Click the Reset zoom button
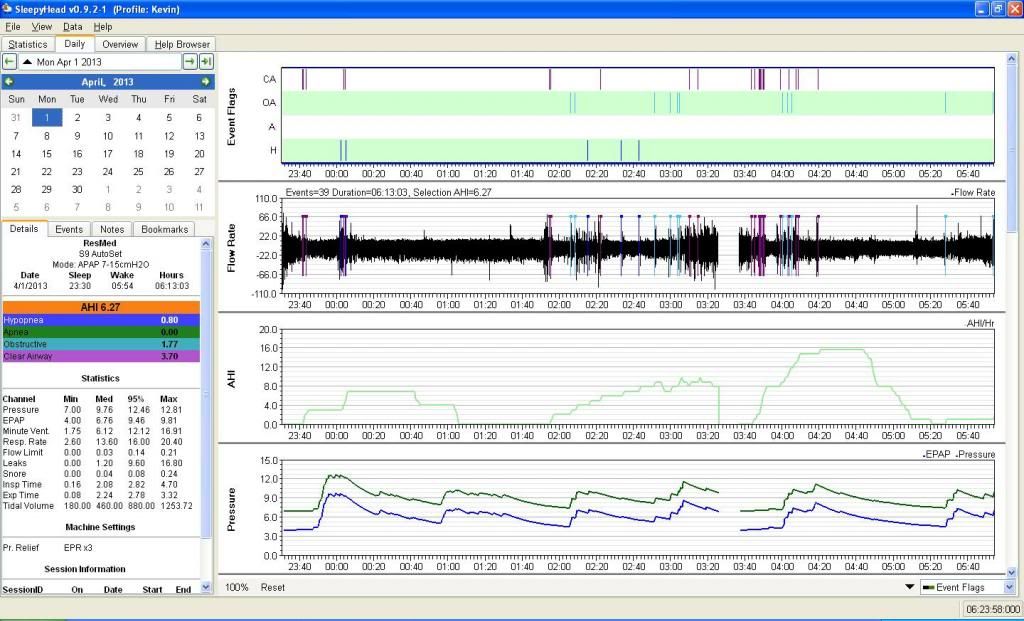1024x621 pixels. (x=272, y=587)
